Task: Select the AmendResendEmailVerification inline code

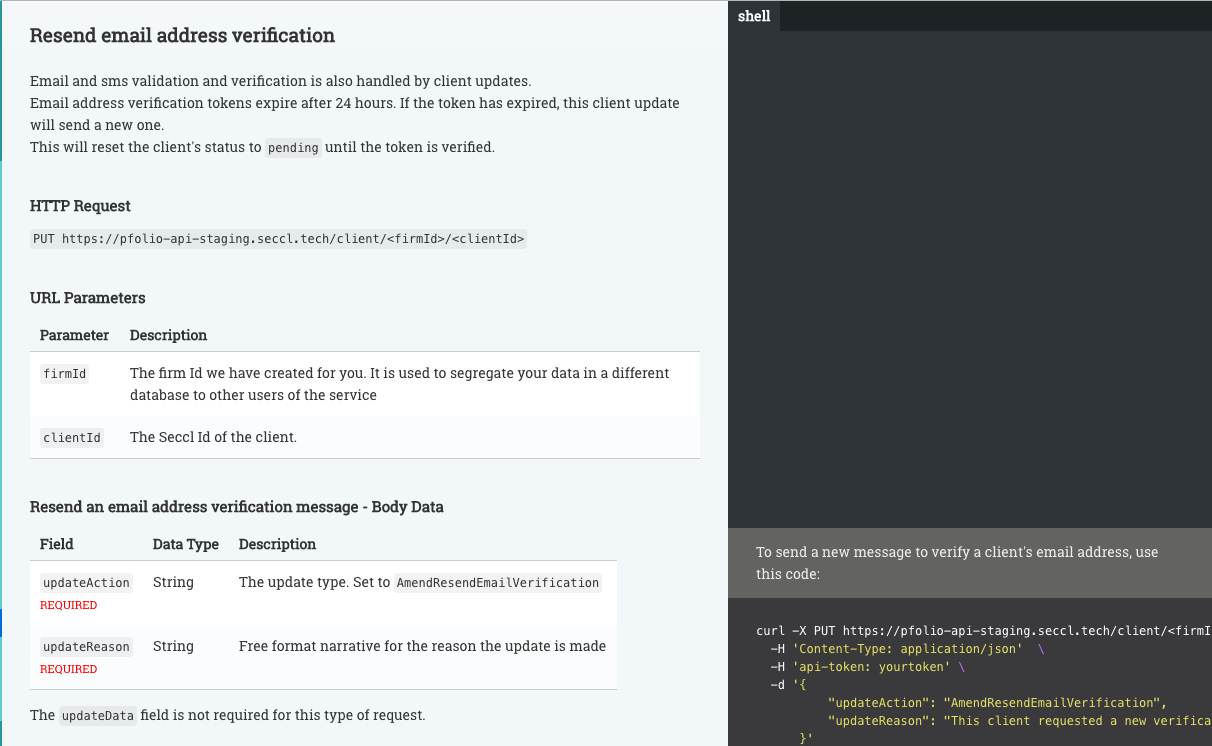Action: click(x=497, y=582)
